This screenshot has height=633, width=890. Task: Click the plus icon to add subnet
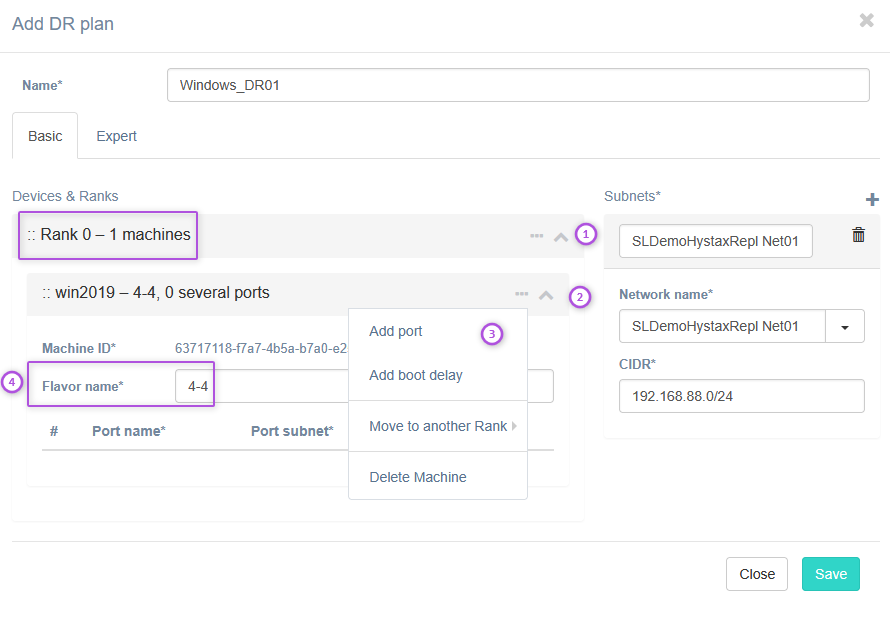(x=872, y=200)
